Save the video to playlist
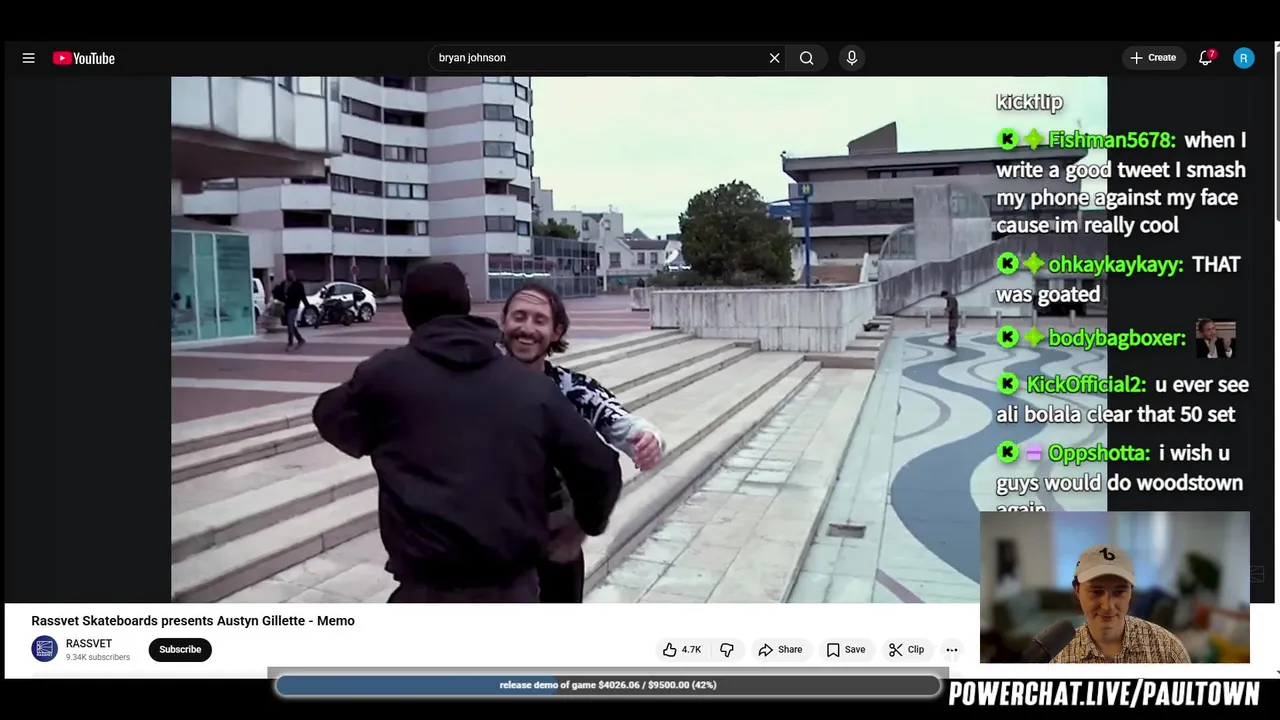The image size is (1280, 720). click(x=846, y=650)
